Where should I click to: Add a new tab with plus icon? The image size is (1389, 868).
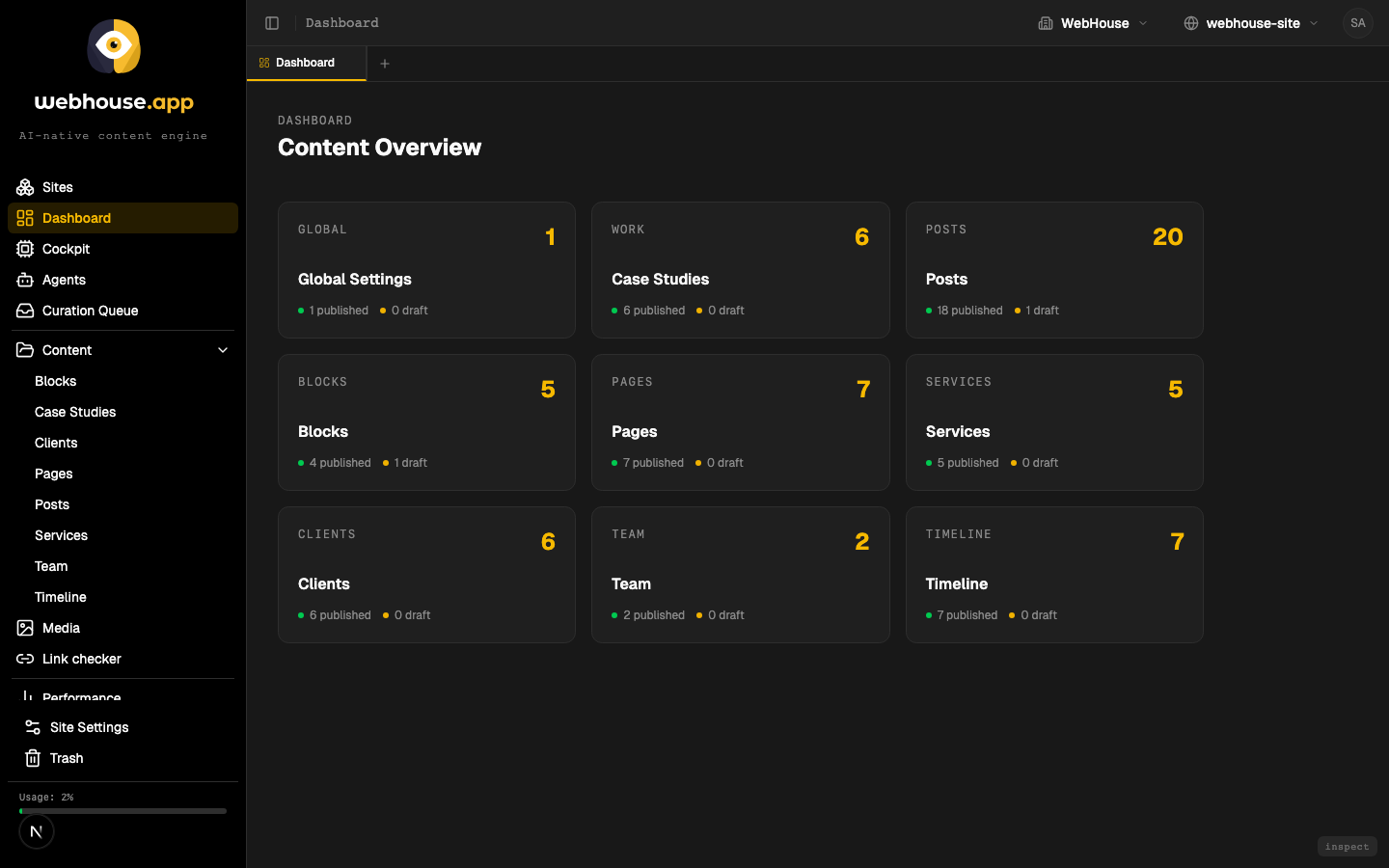[x=385, y=64]
